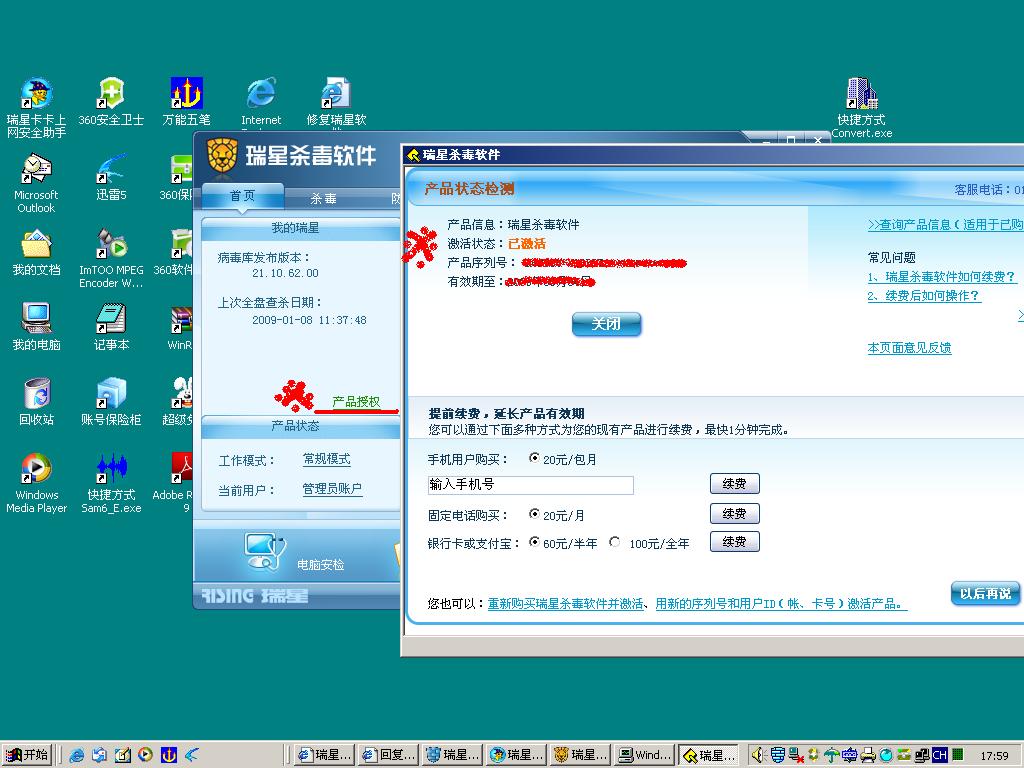Click the 管理员账户 current user link
Screen dimensions: 1024x768
coord(332,488)
